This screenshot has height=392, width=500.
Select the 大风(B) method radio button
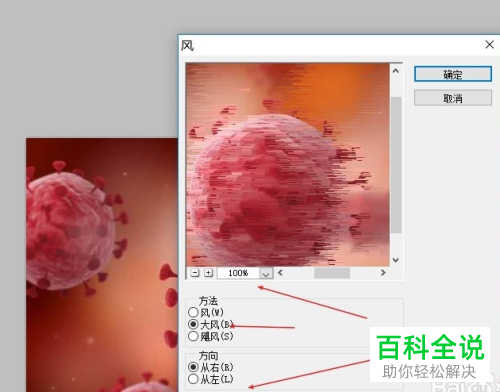tap(193, 324)
